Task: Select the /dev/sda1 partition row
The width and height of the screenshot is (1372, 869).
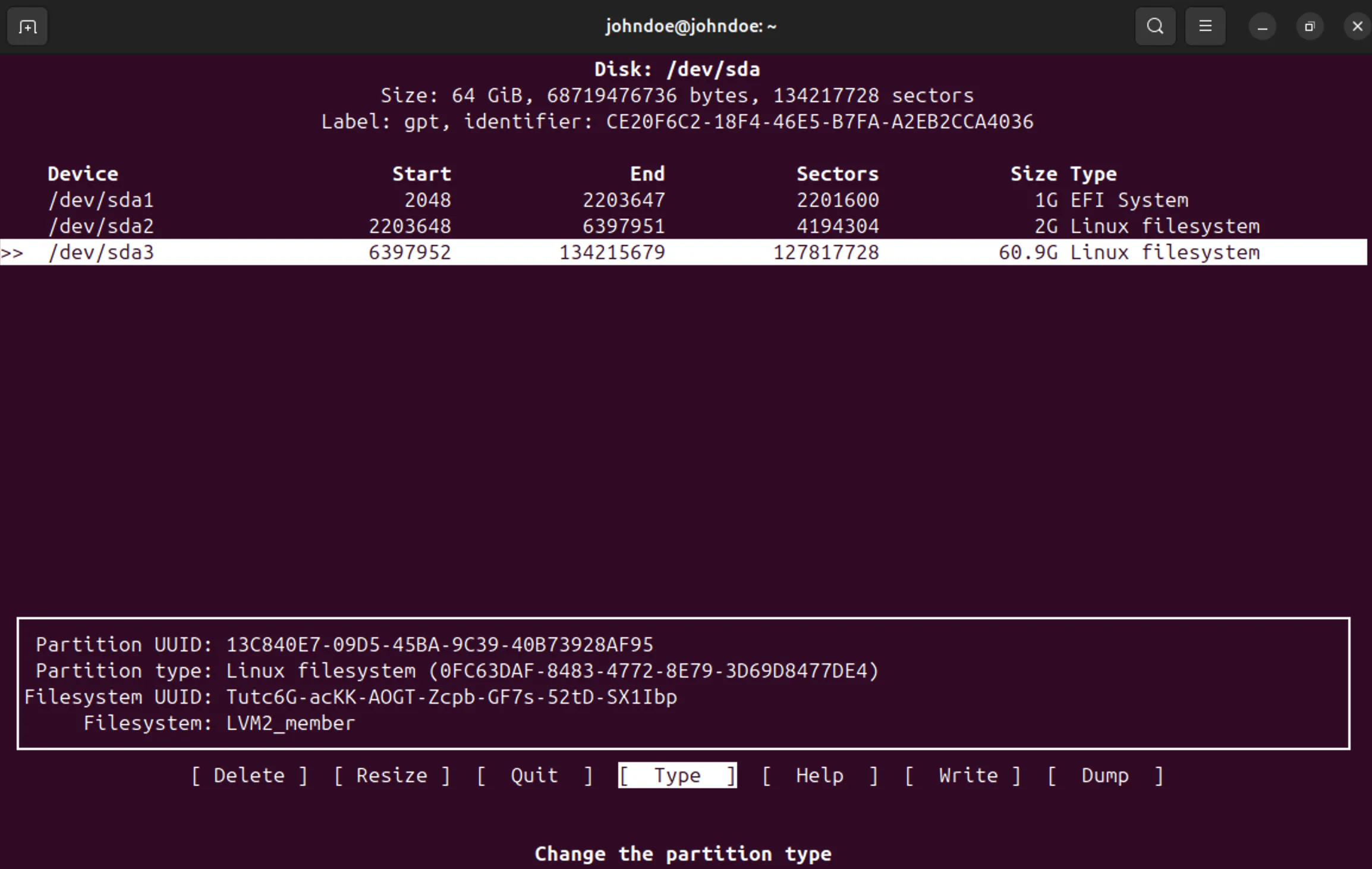Action: (101, 200)
